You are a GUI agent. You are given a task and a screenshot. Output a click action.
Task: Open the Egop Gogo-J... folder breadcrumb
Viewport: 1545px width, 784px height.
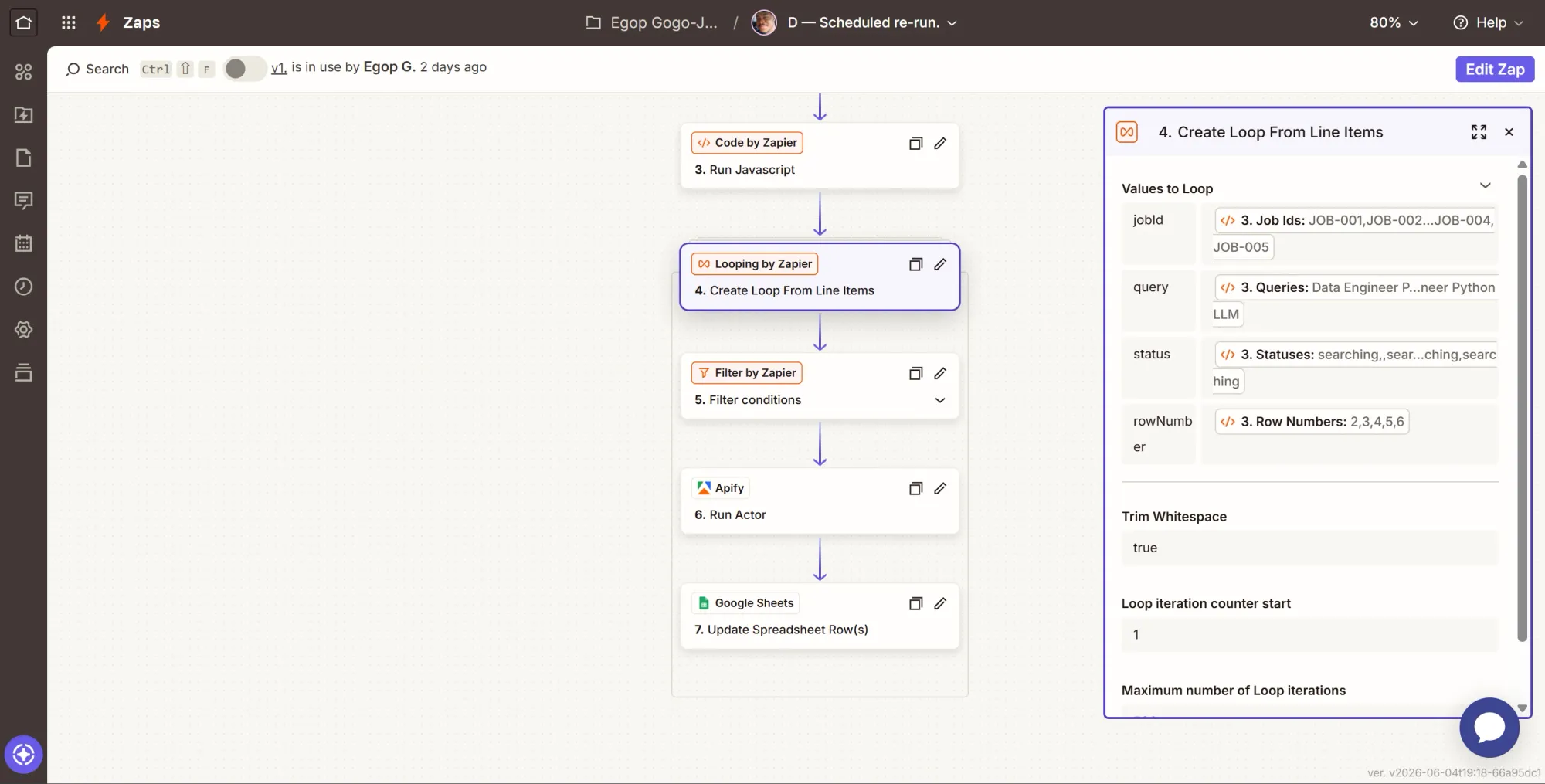(651, 22)
